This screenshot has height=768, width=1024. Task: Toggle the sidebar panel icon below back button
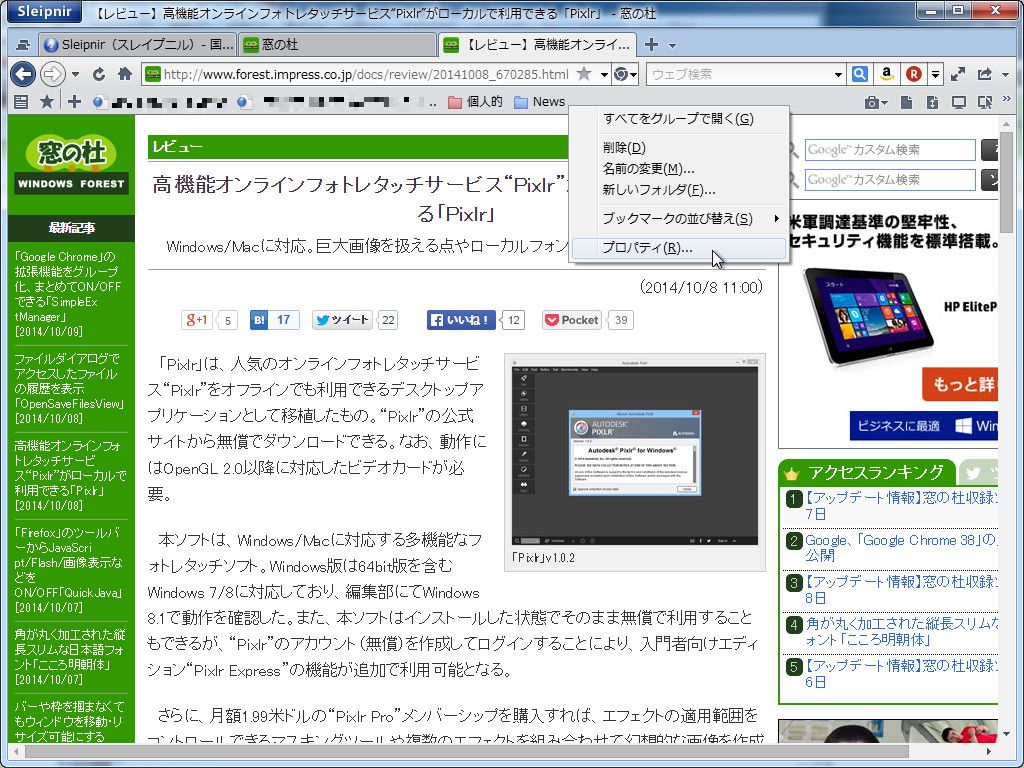pyautogui.click(x=19, y=101)
